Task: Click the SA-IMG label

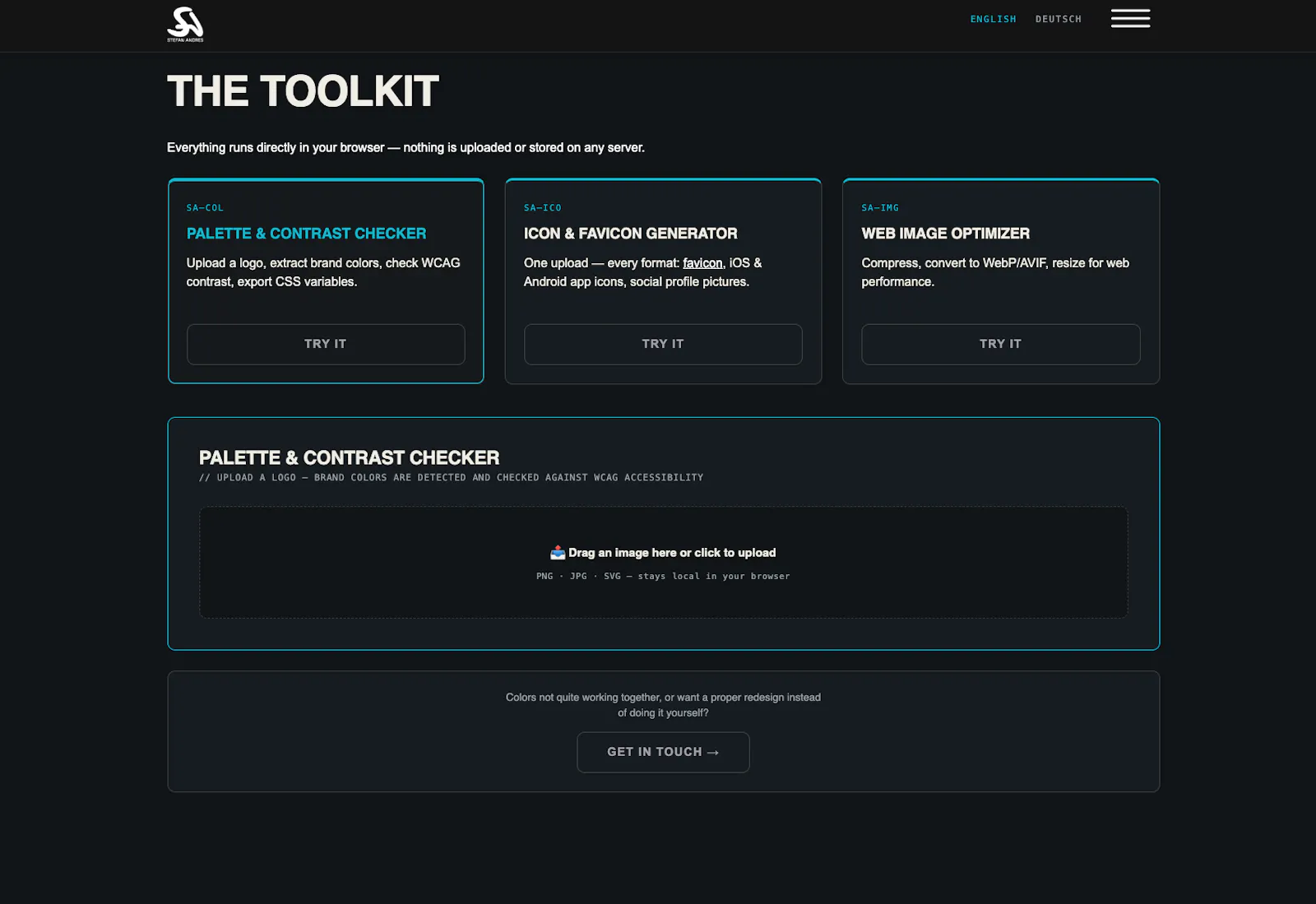Action: [x=880, y=208]
